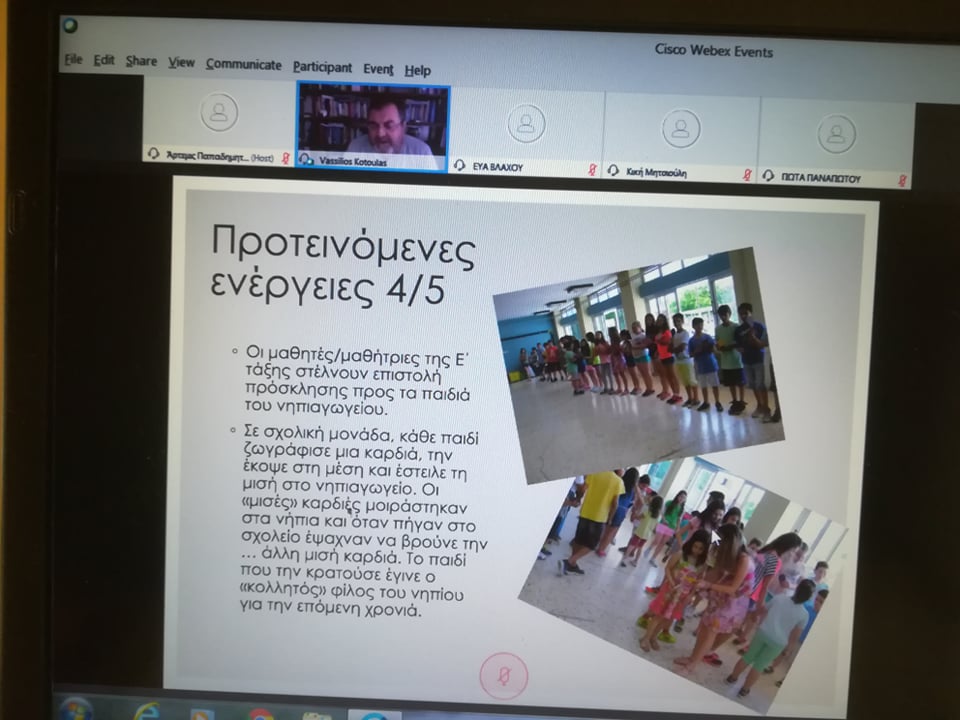
Task: Expand the Communicate menu
Action: click(x=243, y=65)
